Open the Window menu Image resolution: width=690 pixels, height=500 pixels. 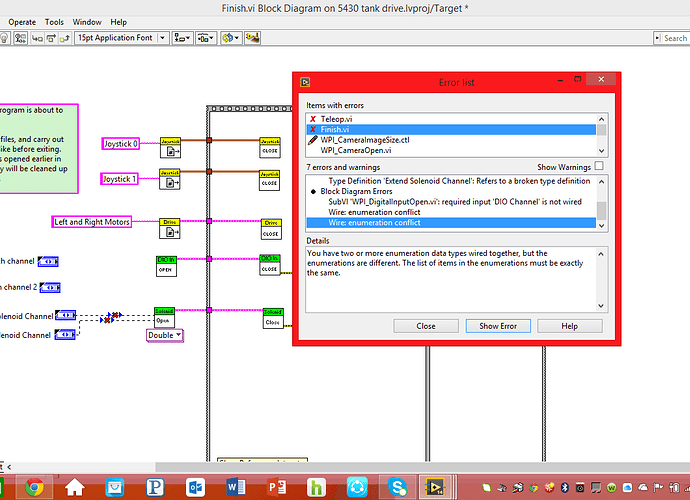(87, 22)
